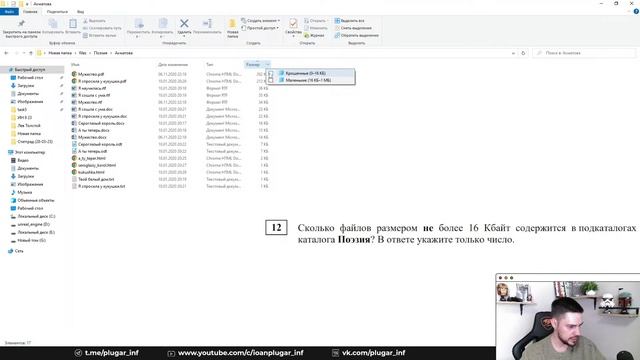Click the Move to (Переместить) icon
Screen dimensions: 640x360
(x=139, y=24)
